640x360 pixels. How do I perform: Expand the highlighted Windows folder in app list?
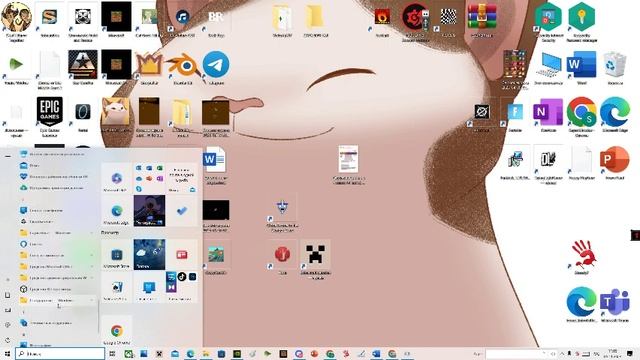(57, 300)
